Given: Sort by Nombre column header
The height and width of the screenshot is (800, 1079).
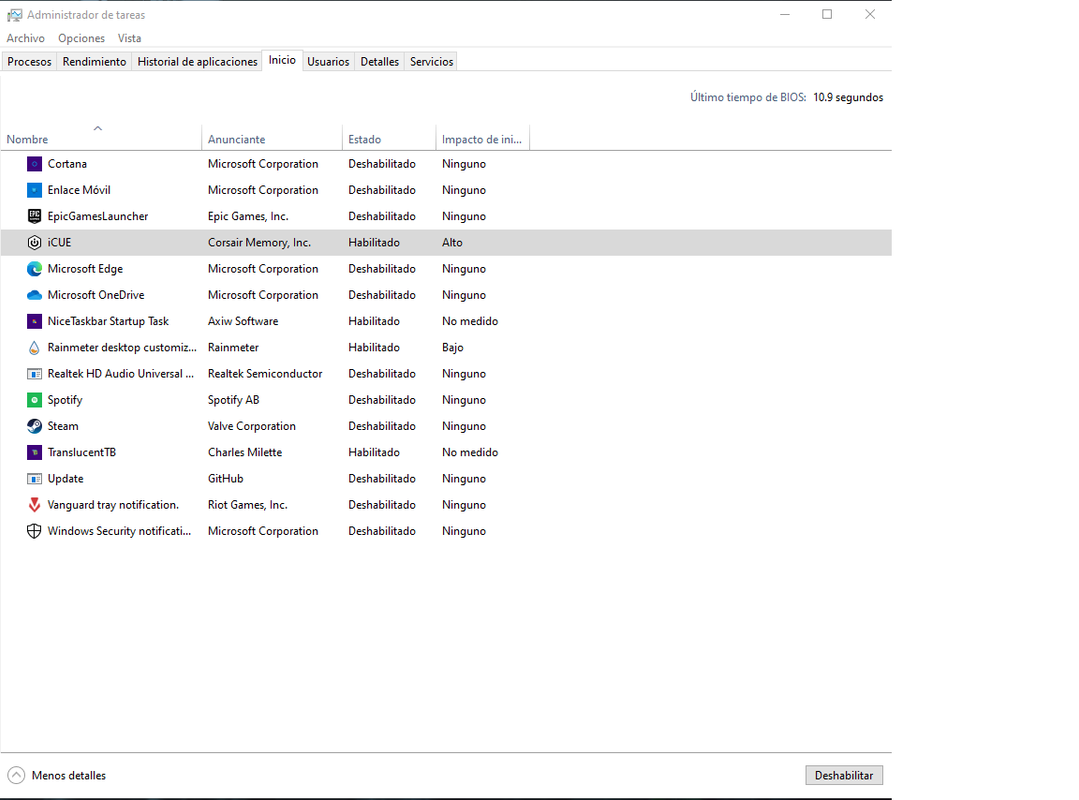Looking at the screenshot, I should point(101,139).
